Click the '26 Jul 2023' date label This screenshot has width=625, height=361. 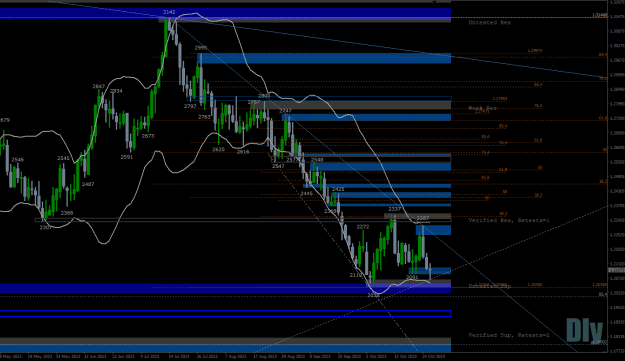pyautogui.click(x=207, y=357)
